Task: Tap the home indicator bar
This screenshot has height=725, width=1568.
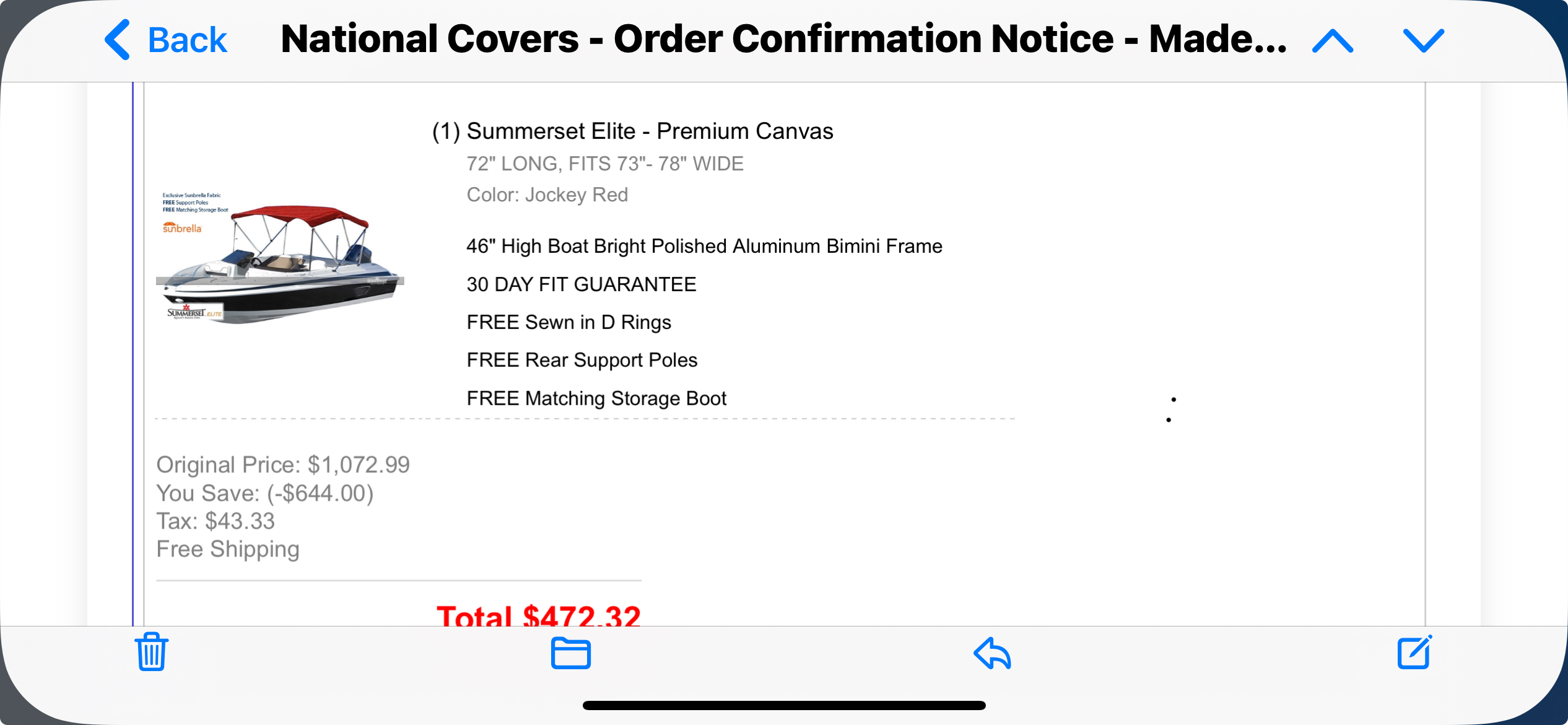Action: click(x=784, y=705)
